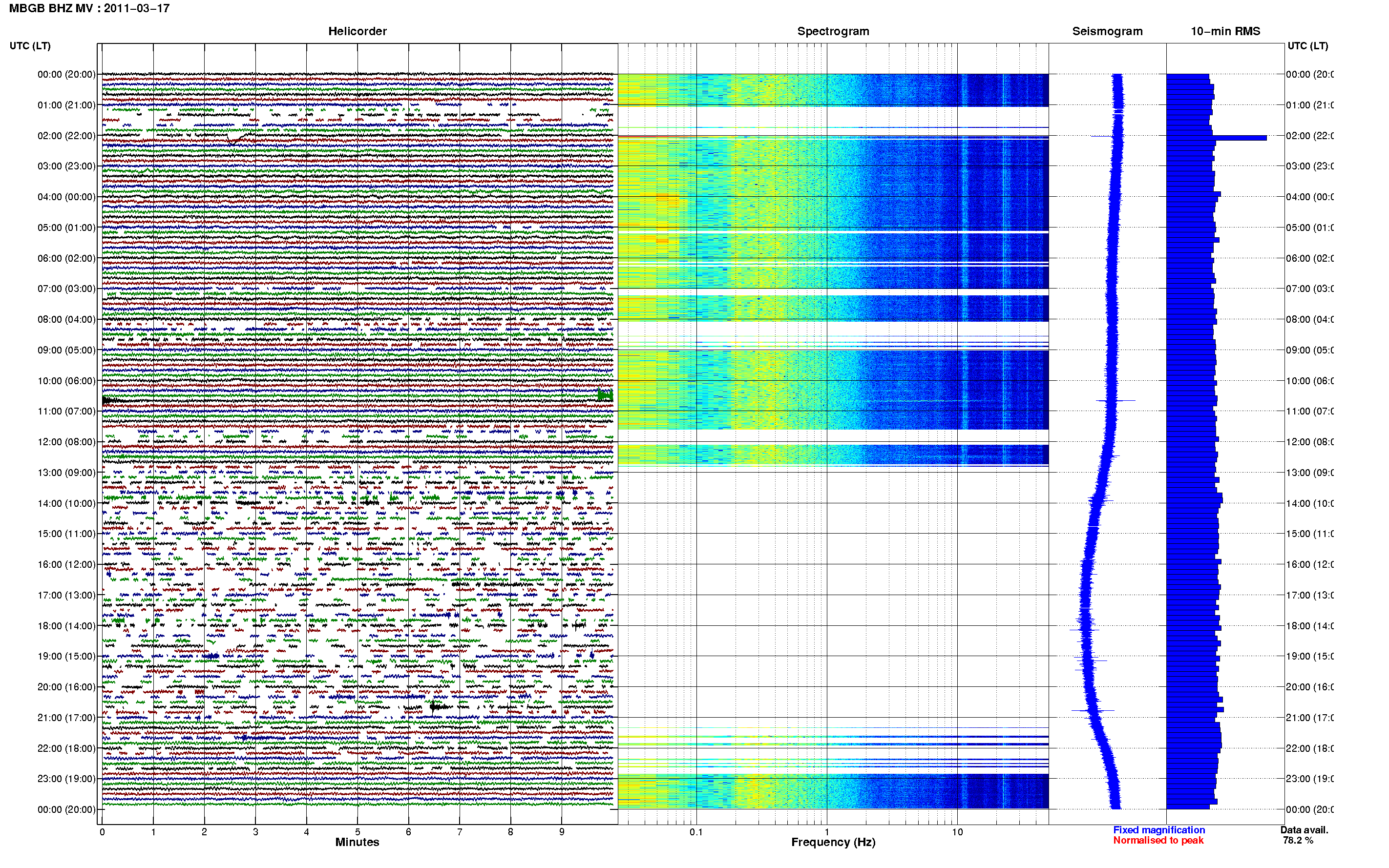
Task: Click the left 13:00 (09:00) time label
Action: 66,473
